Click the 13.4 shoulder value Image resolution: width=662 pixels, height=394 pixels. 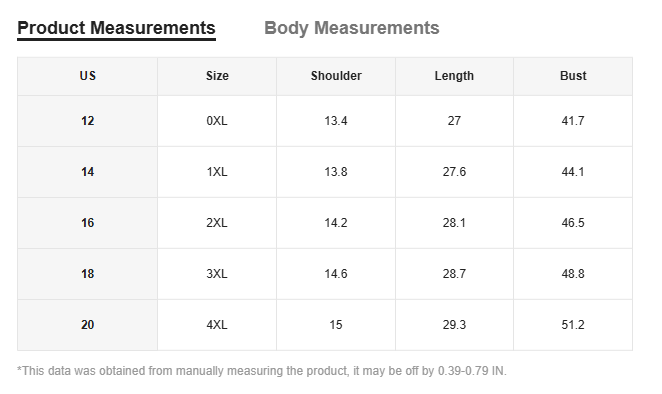coord(336,121)
